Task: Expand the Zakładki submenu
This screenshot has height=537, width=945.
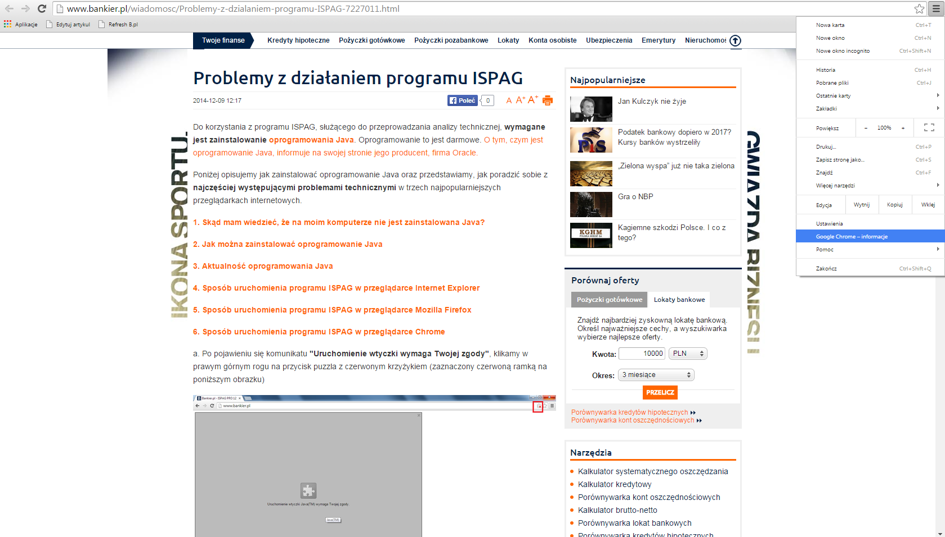Action: pos(870,108)
